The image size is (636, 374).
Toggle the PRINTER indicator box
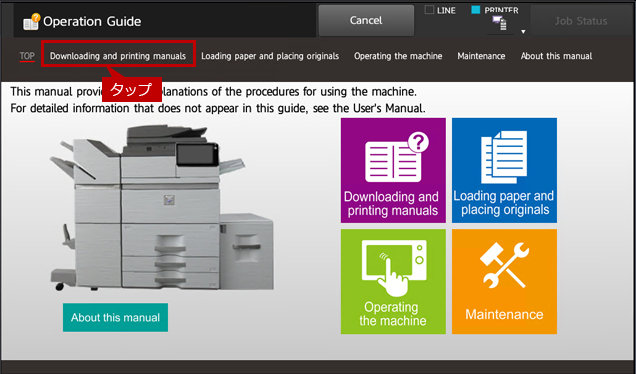[476, 10]
